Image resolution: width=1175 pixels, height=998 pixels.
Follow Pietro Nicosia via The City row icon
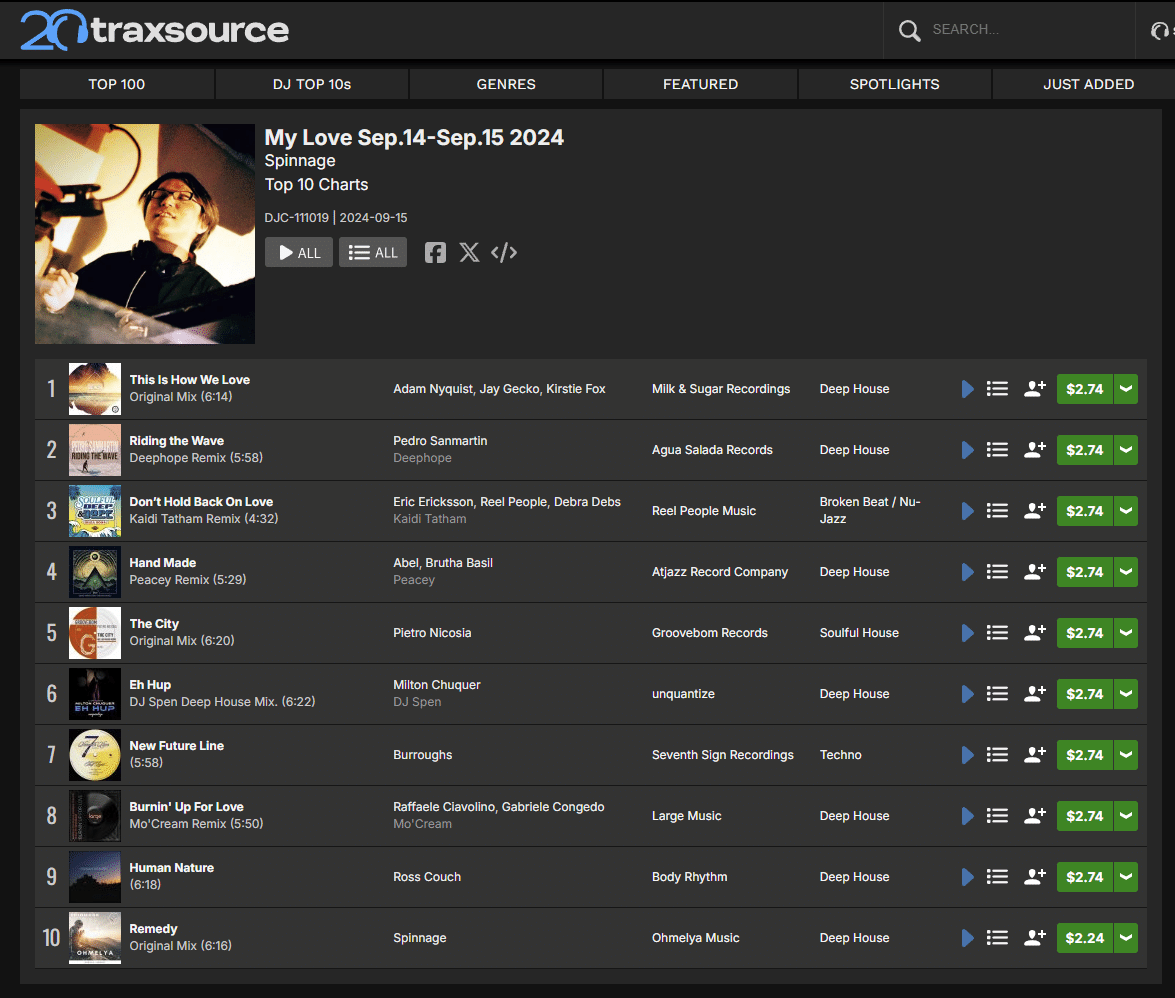(1035, 632)
